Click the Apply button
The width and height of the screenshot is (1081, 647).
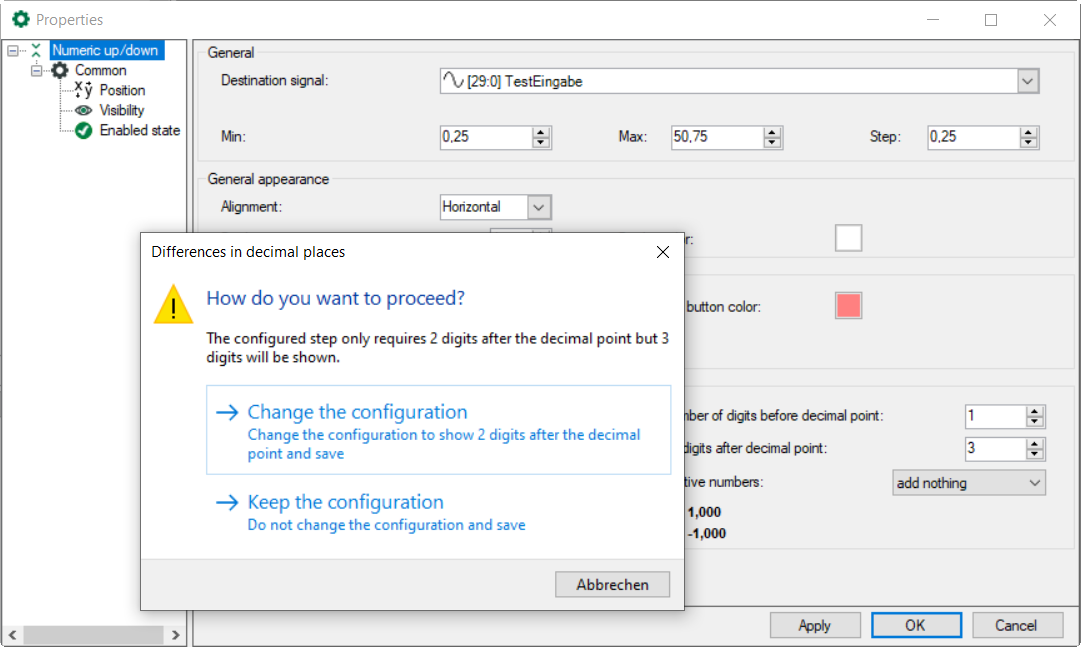pos(814,625)
